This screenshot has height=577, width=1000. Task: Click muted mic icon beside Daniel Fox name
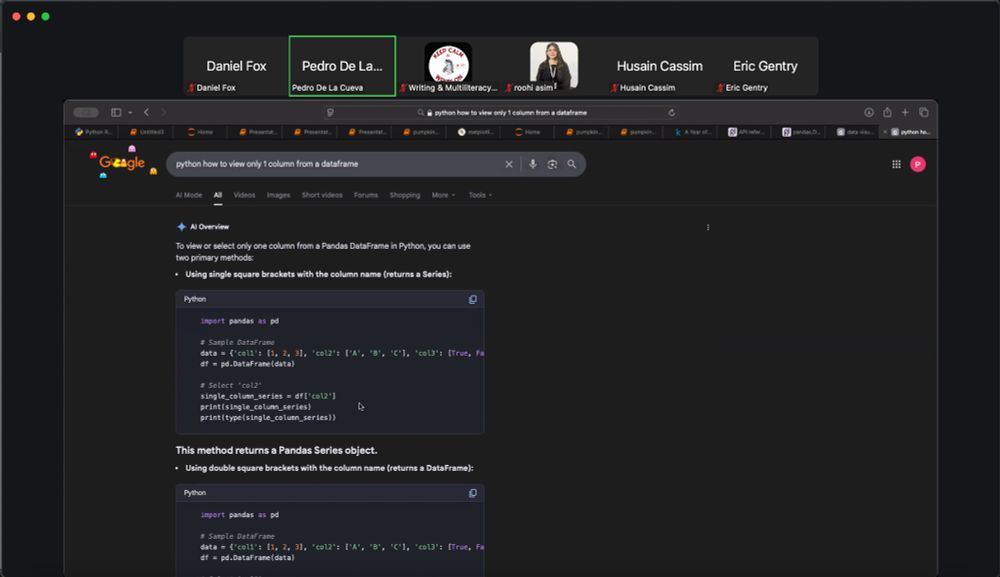(x=191, y=88)
